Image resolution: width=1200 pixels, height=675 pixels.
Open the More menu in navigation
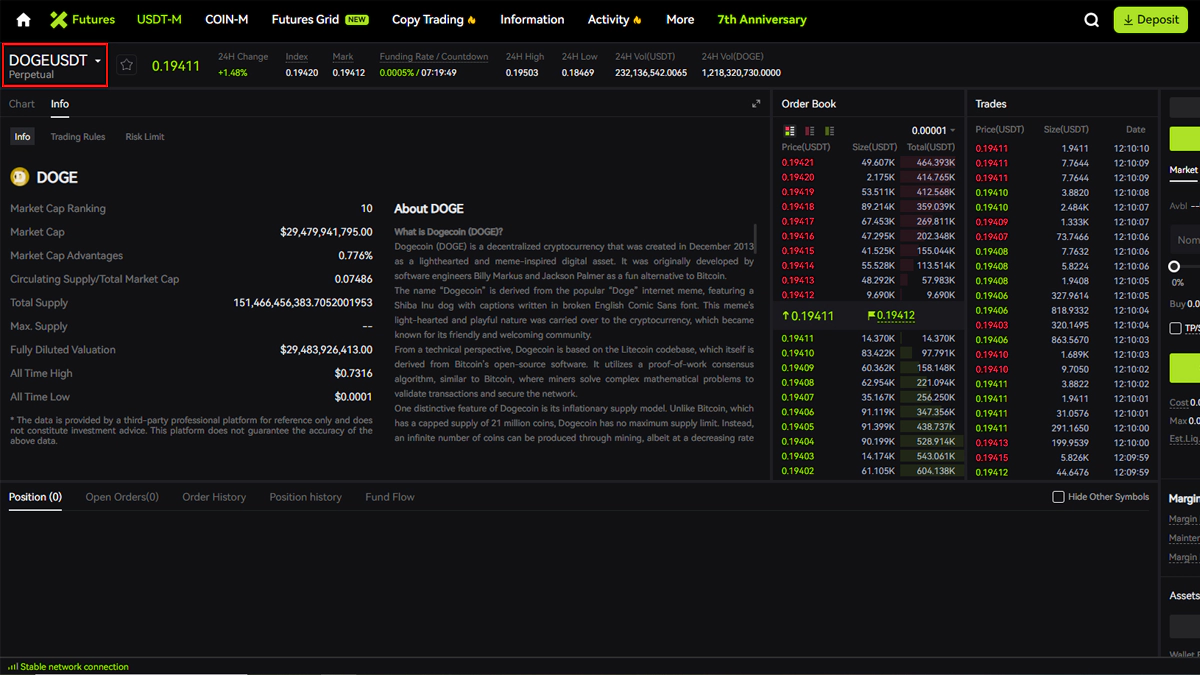(x=680, y=20)
